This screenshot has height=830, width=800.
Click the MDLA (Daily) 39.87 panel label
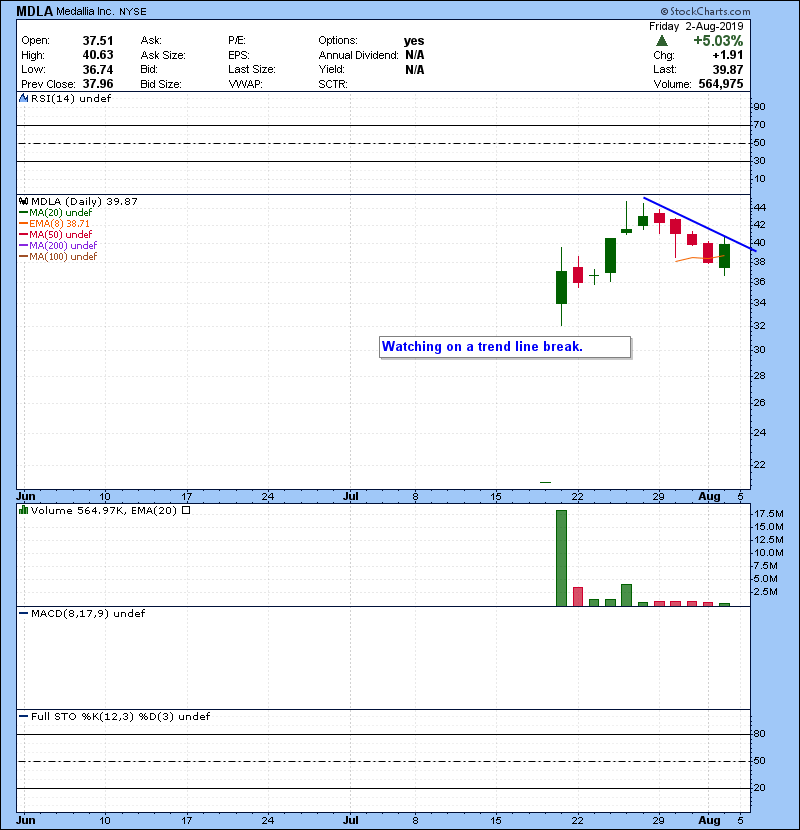(84, 202)
